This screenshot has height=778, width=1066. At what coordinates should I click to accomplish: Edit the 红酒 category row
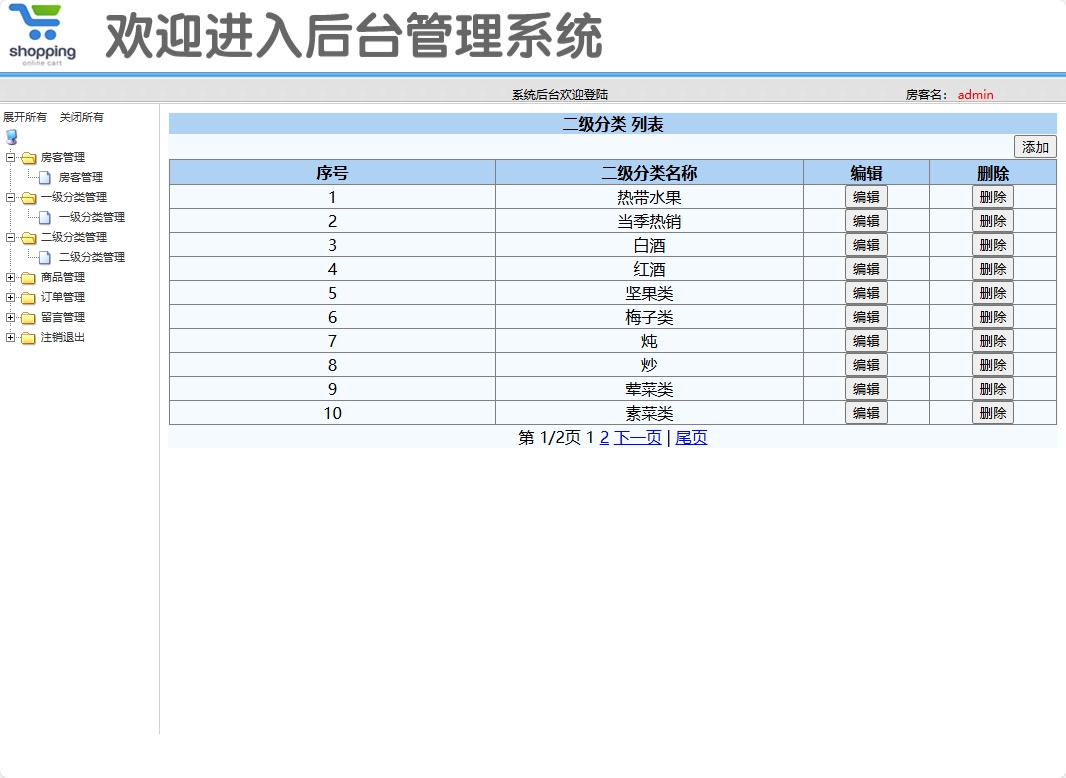[866, 269]
